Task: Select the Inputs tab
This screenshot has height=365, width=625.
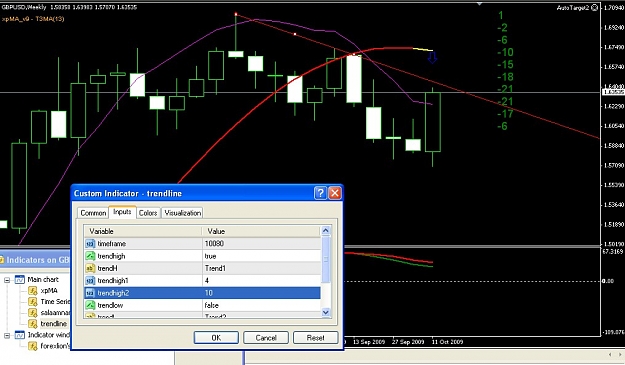Action: [x=122, y=212]
